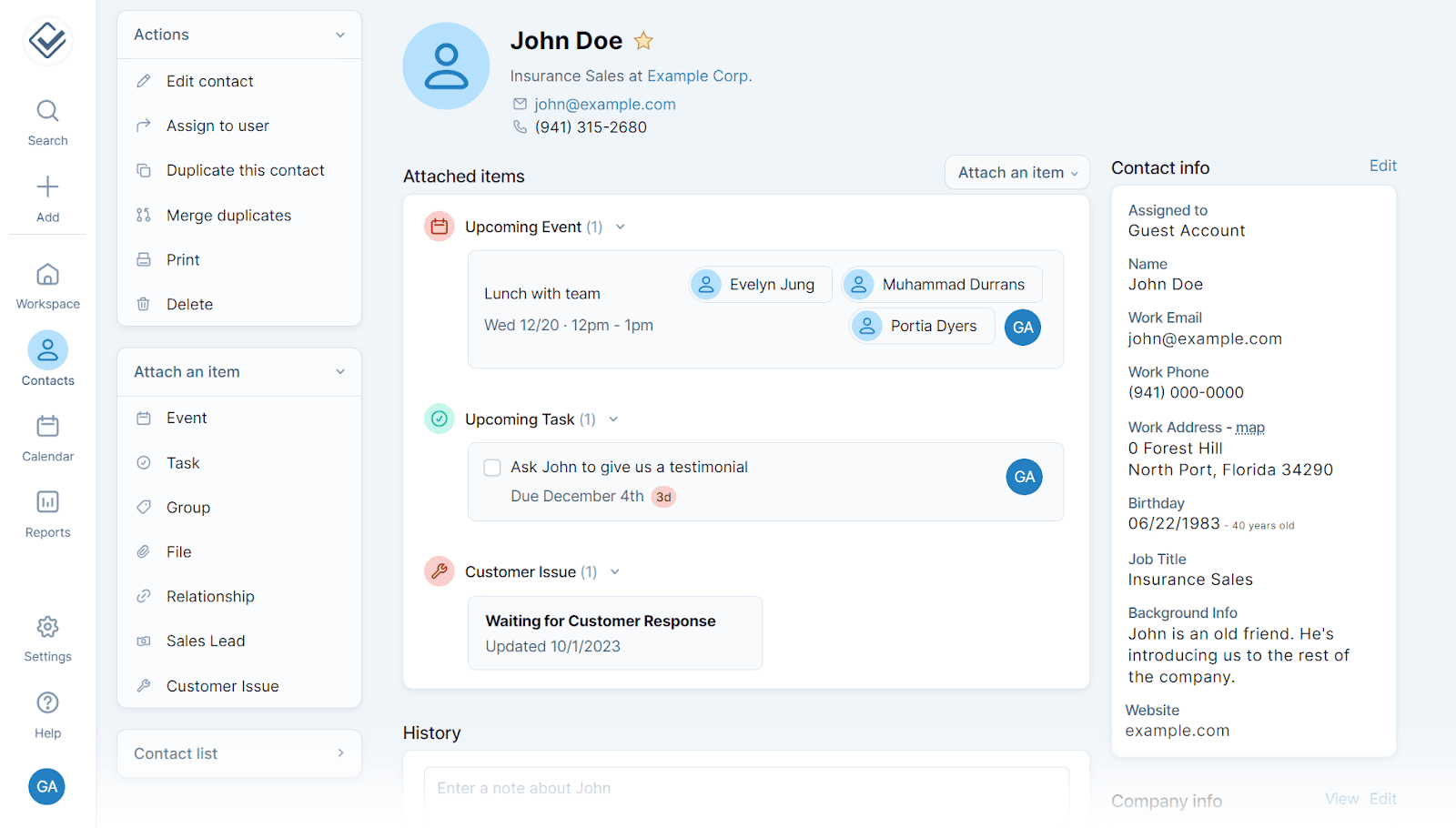Image resolution: width=1456 pixels, height=828 pixels.
Task: Collapse the Upcoming Event section
Action: [620, 227]
